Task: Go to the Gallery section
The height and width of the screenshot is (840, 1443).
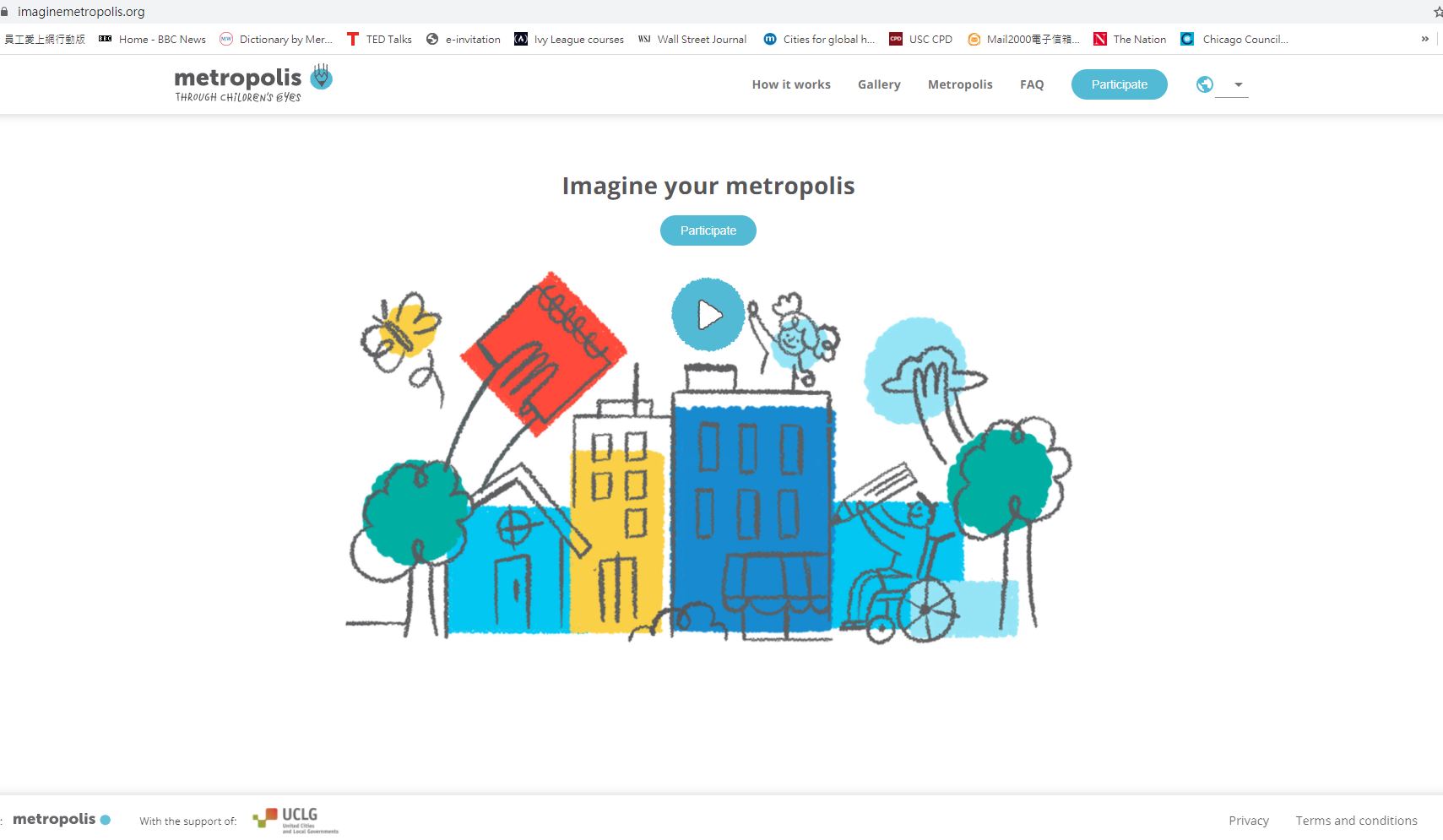Action: click(879, 84)
